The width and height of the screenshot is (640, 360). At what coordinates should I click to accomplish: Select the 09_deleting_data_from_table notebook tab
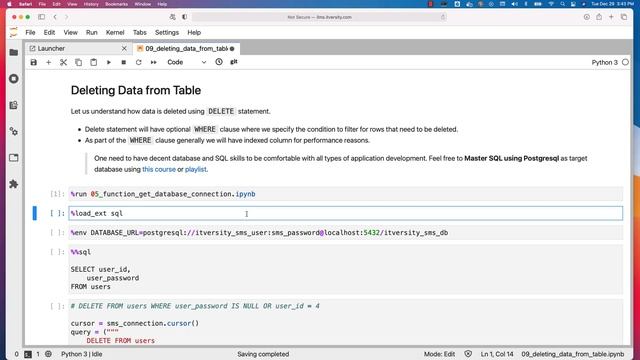(x=186, y=49)
